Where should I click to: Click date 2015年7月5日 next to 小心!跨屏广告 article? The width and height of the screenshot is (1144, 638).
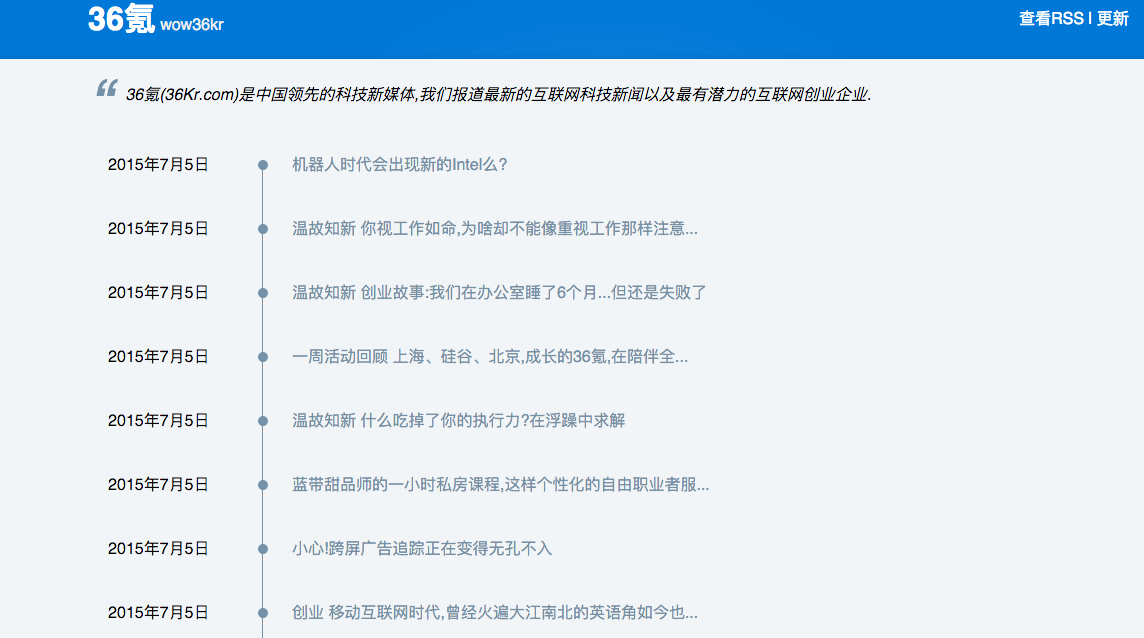158,549
